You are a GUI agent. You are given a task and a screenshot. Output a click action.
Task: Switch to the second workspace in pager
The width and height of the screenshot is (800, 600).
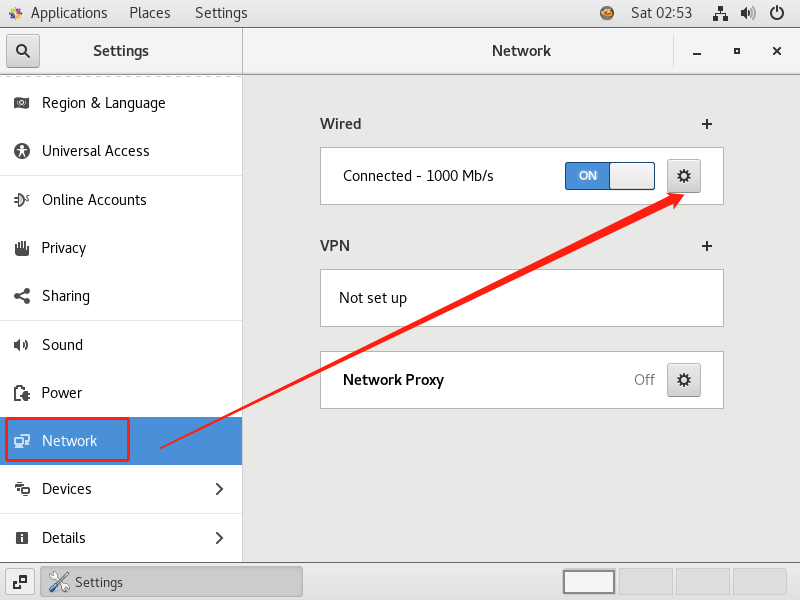coord(646,582)
